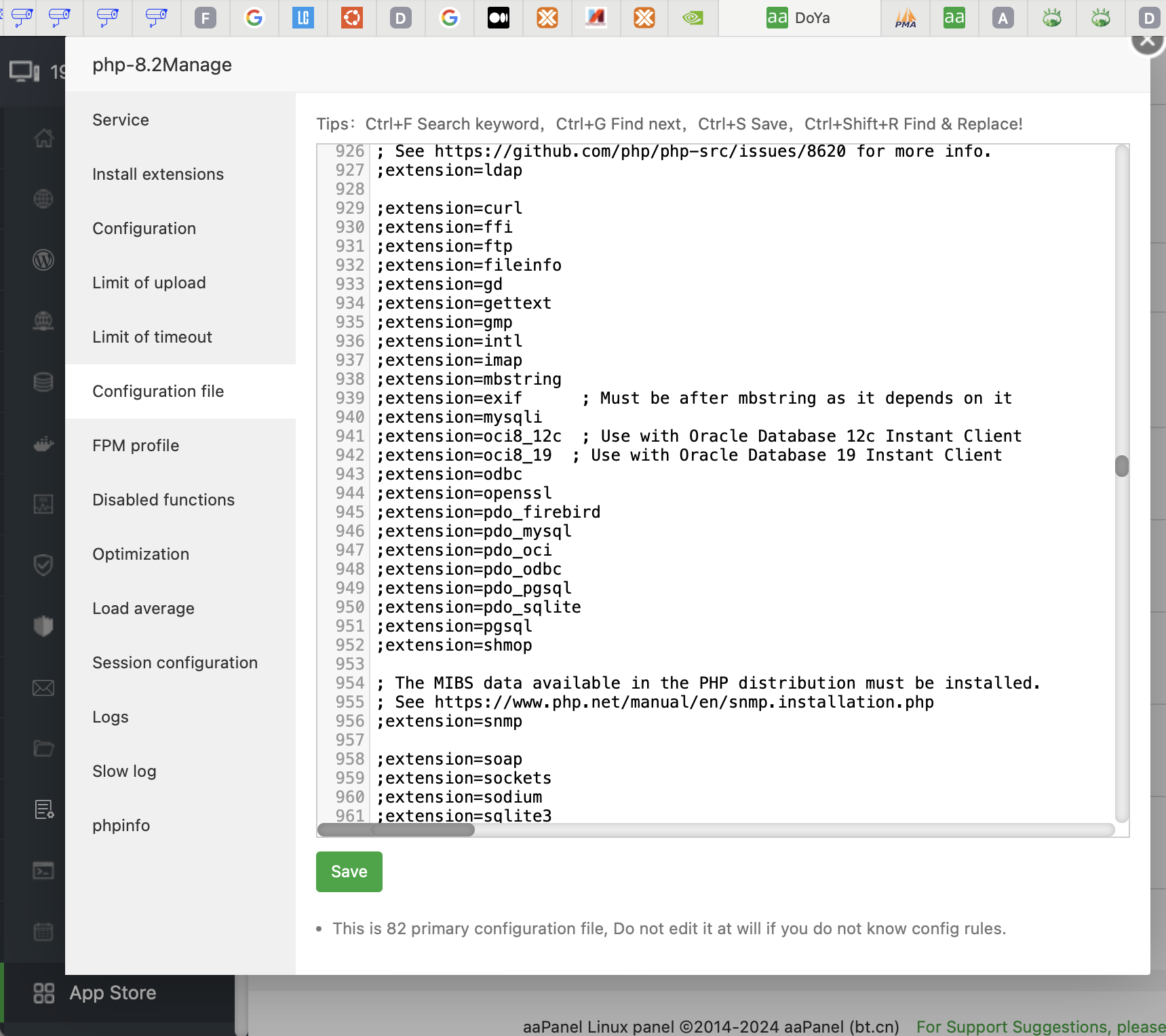Click the green Save button
Image resolution: width=1166 pixels, height=1036 pixels.
[x=349, y=872]
